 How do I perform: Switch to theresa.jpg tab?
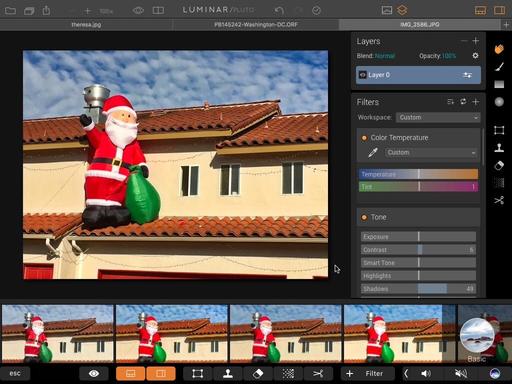click(x=86, y=25)
